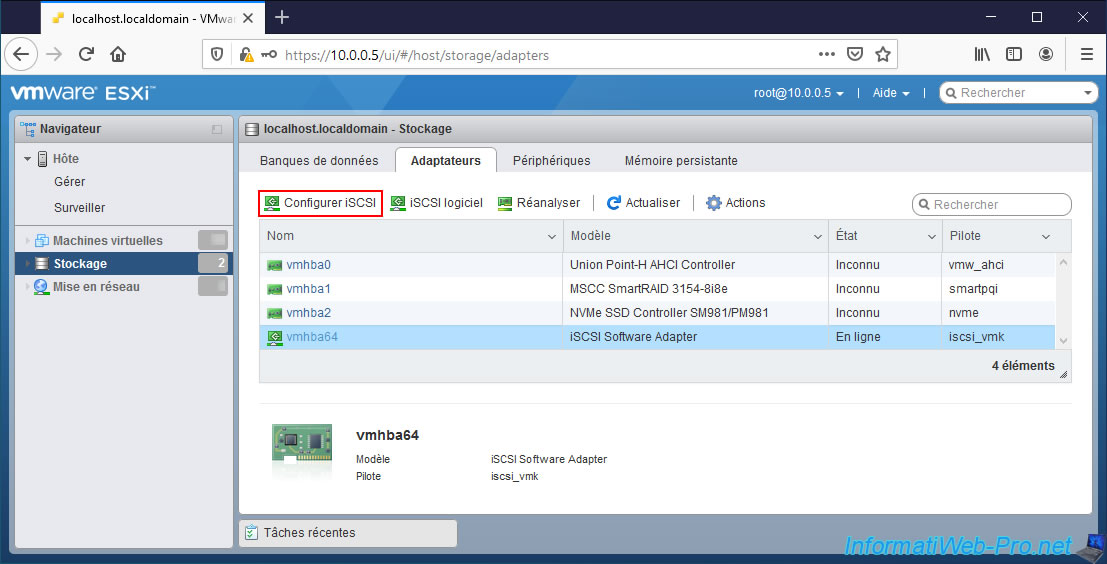1107x564 pixels.
Task: Open the État column dropdown arrow
Action: pos(932,237)
